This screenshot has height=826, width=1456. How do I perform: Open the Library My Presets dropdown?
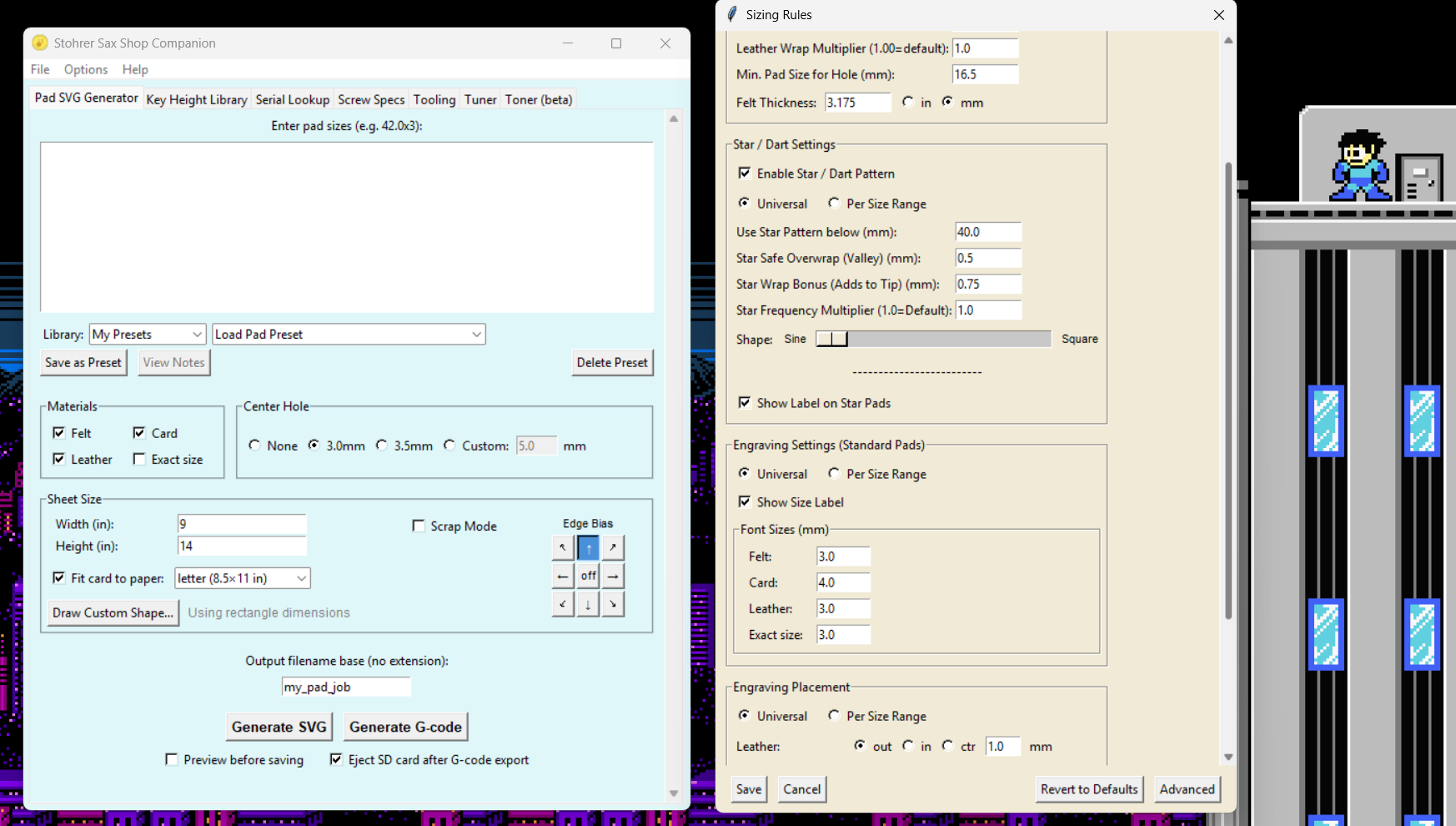[x=148, y=335]
